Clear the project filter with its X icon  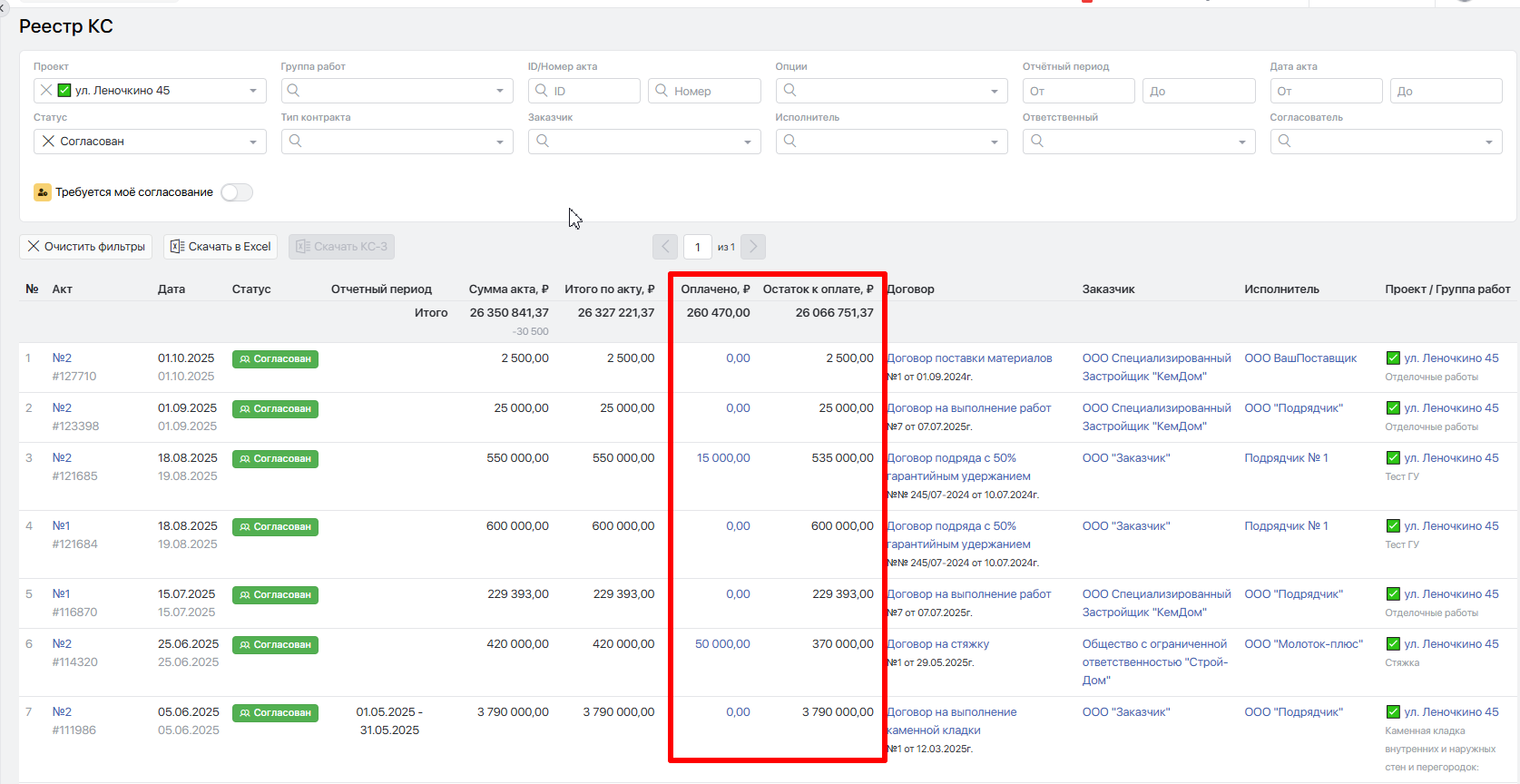[x=45, y=91]
